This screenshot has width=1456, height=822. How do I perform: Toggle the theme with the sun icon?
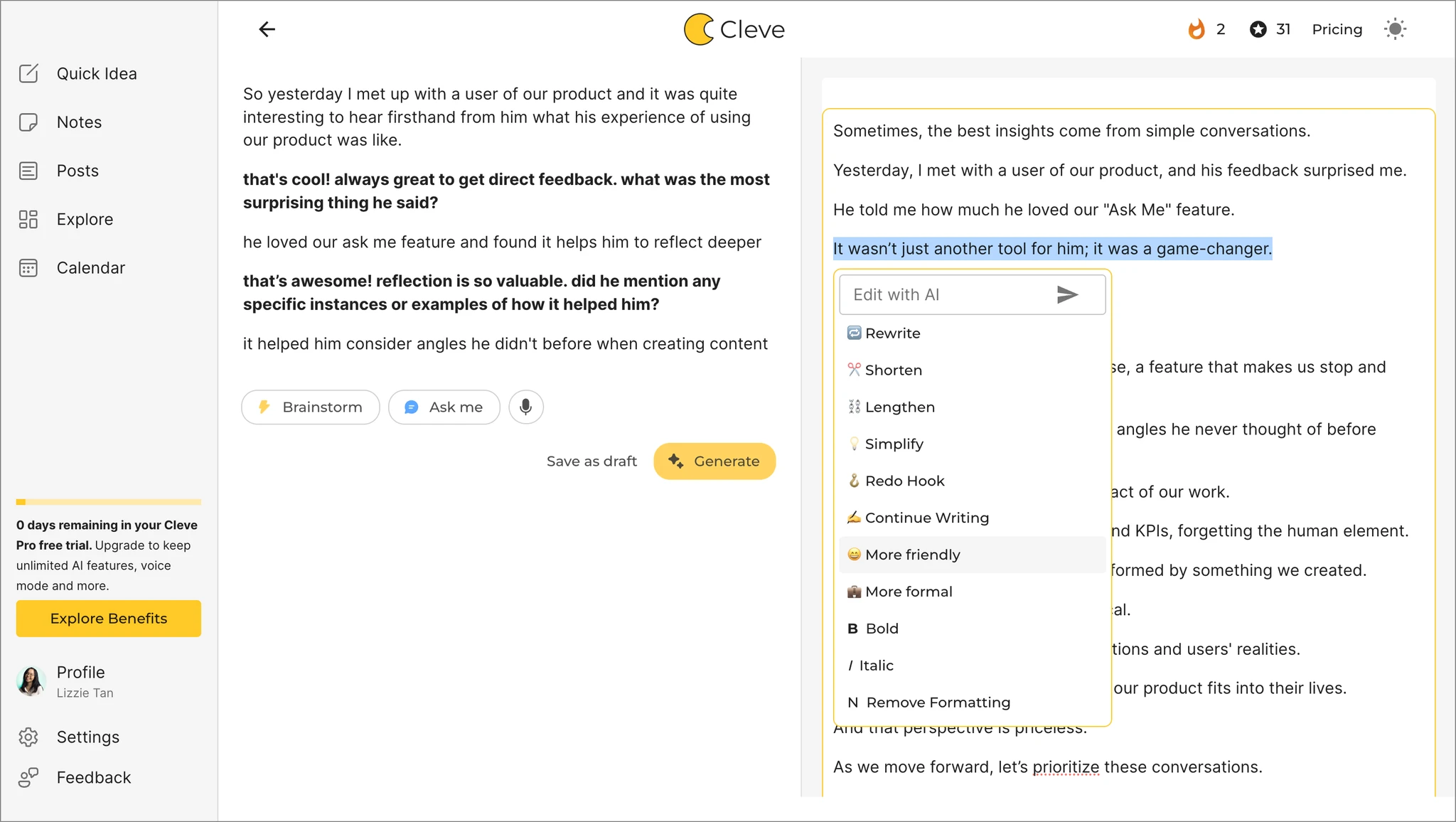(x=1395, y=28)
